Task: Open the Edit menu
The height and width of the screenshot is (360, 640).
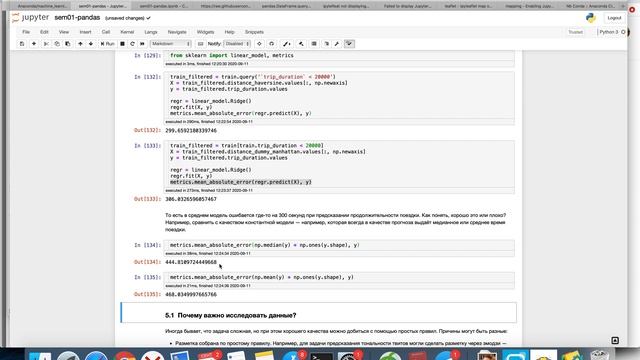Action: click(x=44, y=32)
